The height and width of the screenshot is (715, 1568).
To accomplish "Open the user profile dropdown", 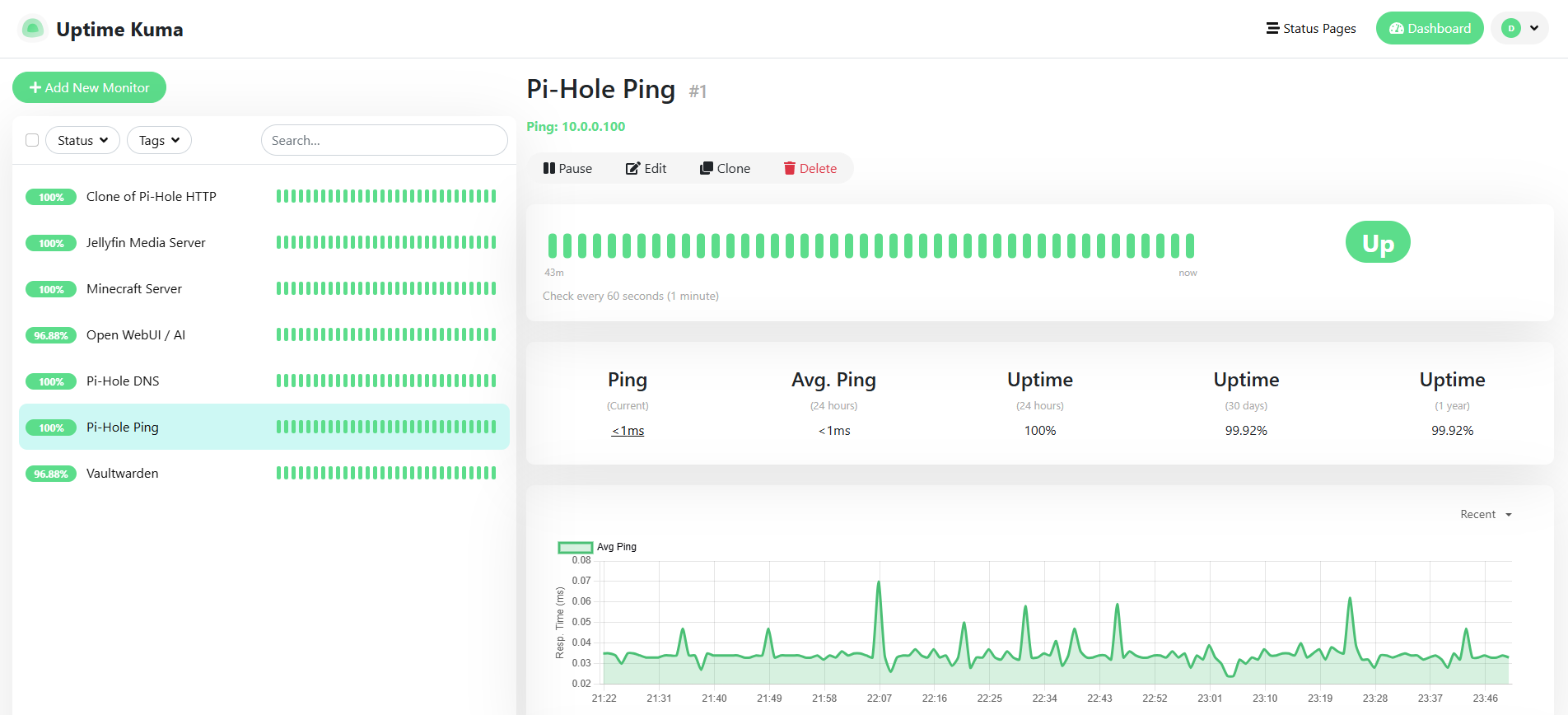I will [1520, 29].
